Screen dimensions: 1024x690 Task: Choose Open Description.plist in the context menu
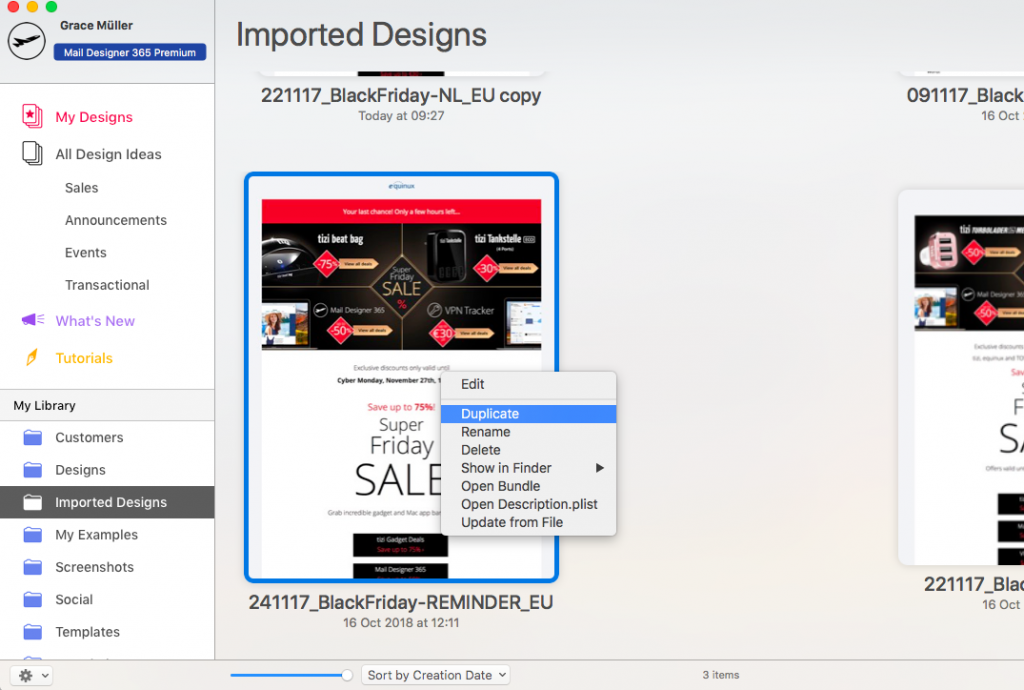(x=528, y=505)
